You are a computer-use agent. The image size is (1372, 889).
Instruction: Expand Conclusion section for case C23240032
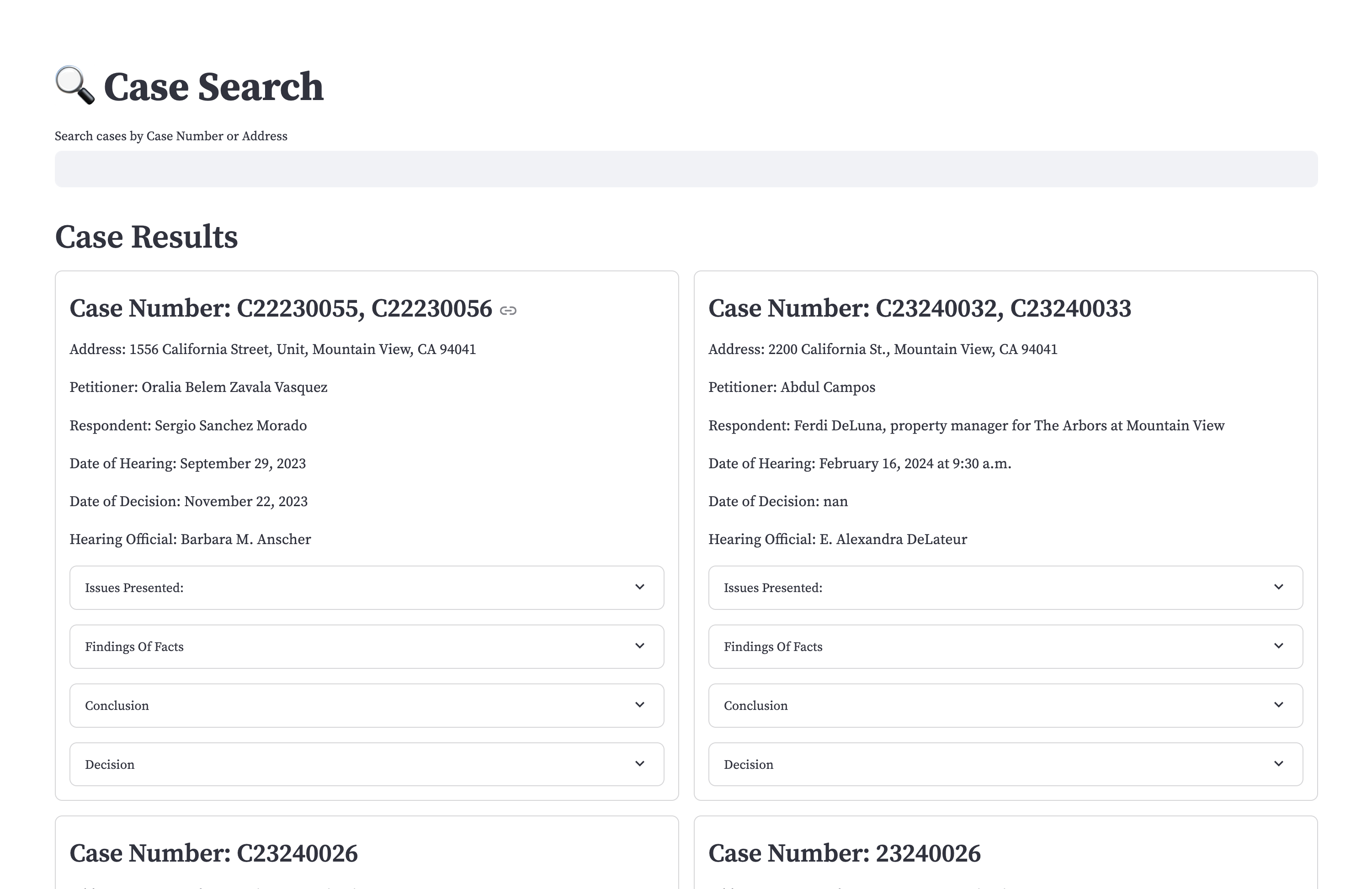(1005, 705)
